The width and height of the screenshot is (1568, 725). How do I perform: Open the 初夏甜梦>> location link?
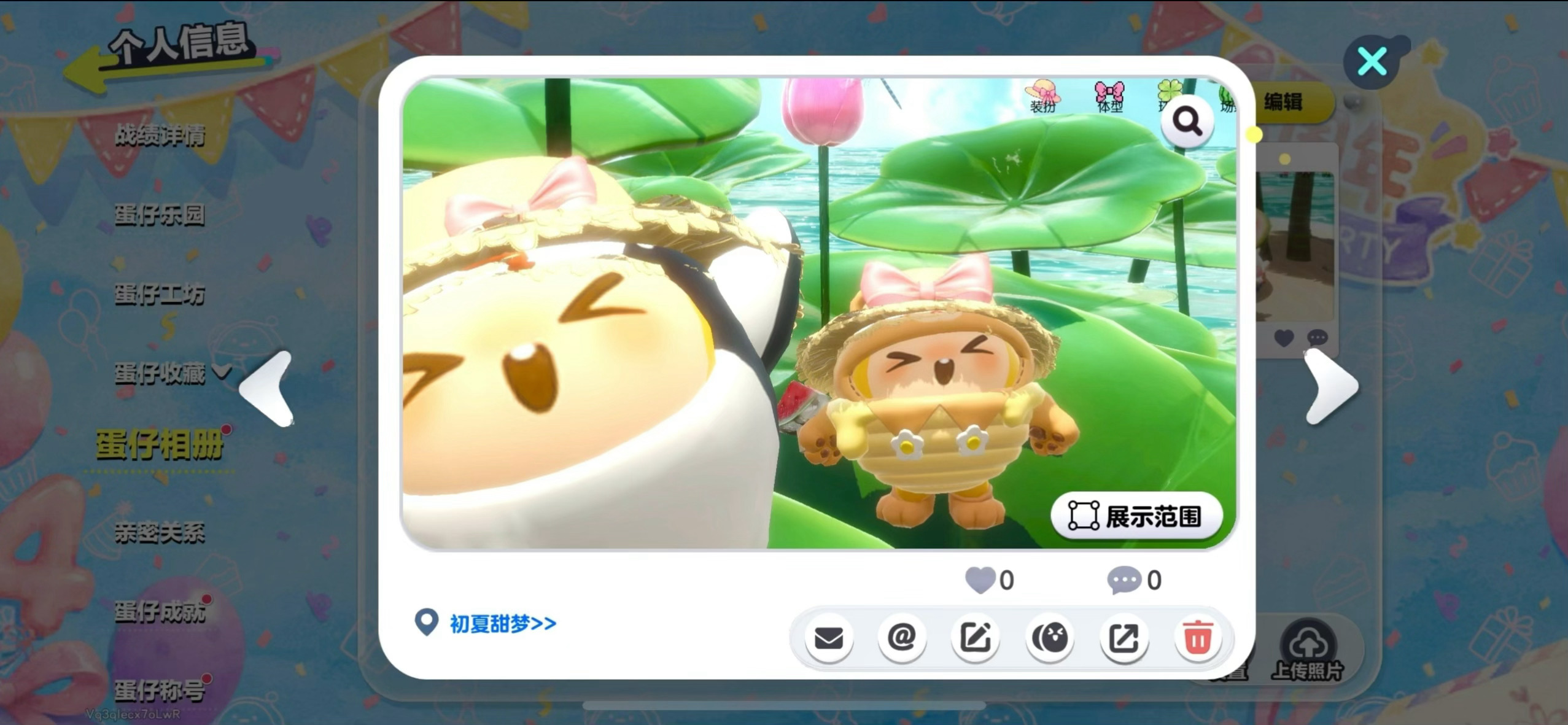point(503,624)
